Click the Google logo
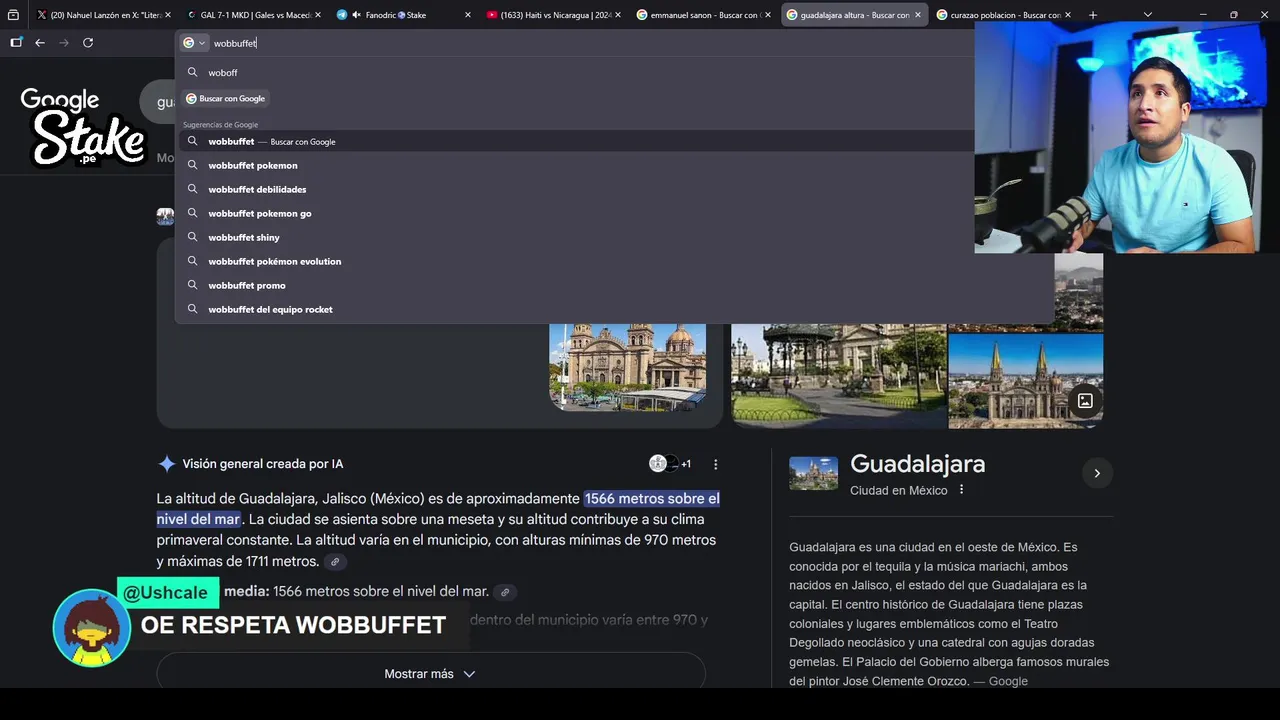The width and height of the screenshot is (1280, 720). pos(60,100)
